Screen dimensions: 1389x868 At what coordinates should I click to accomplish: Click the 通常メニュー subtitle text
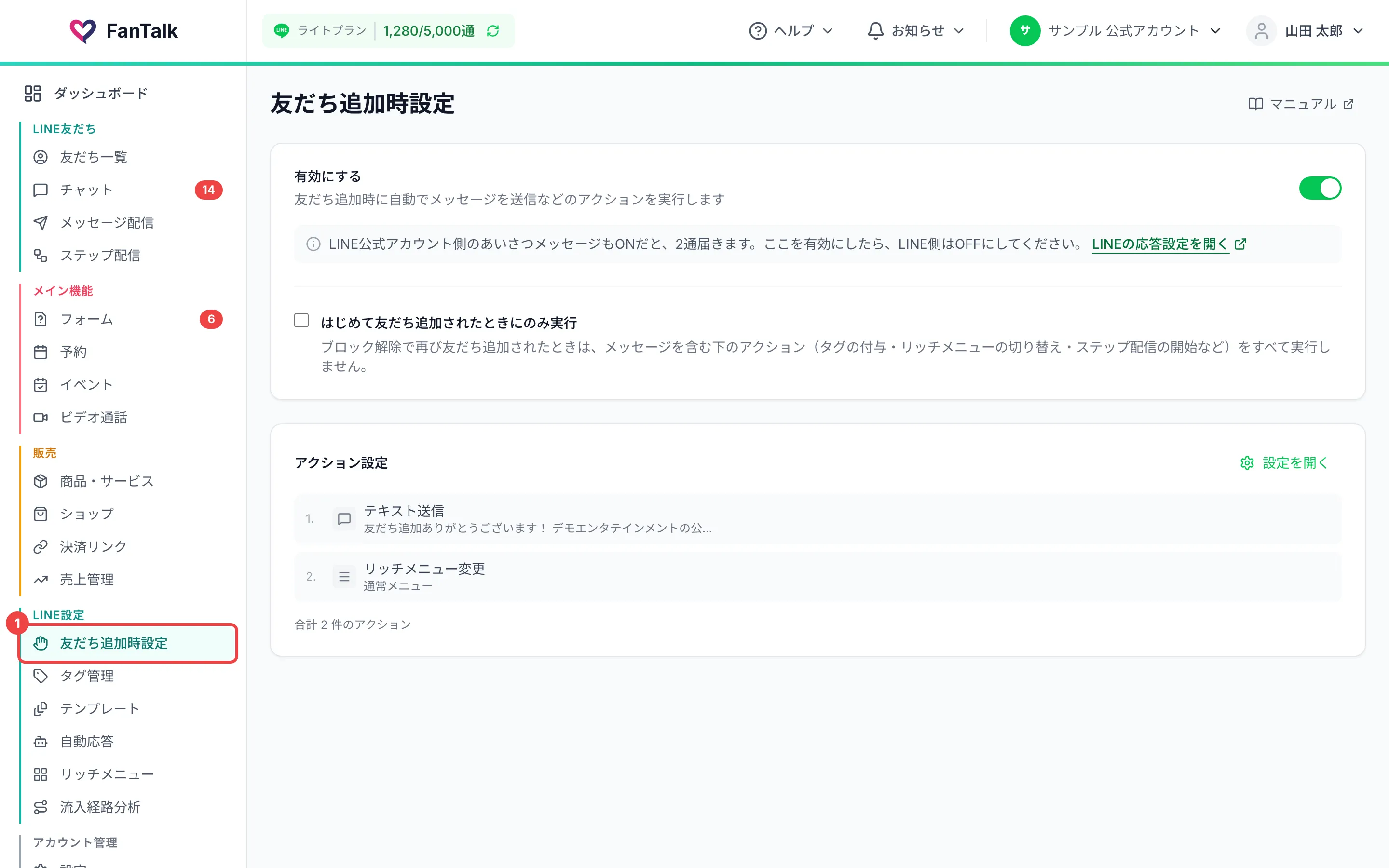398,586
